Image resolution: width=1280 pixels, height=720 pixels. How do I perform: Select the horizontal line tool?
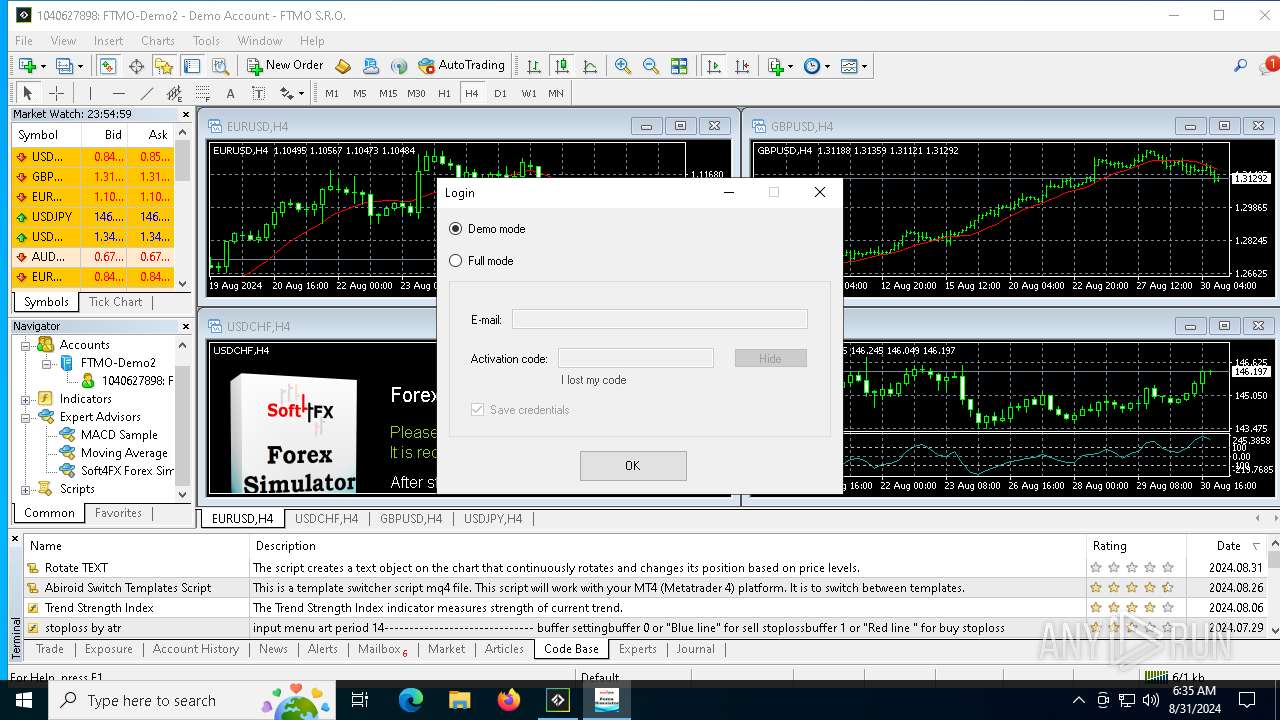pos(118,93)
